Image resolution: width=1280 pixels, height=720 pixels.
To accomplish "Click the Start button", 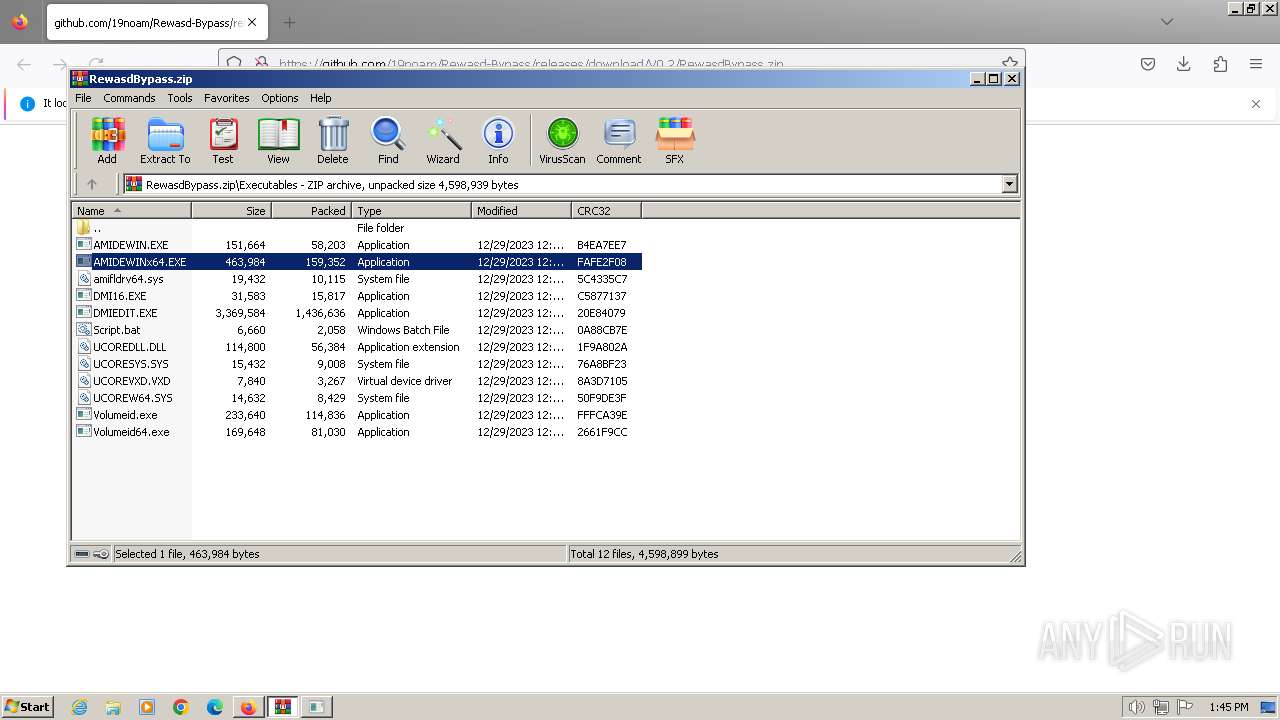I will [28, 707].
